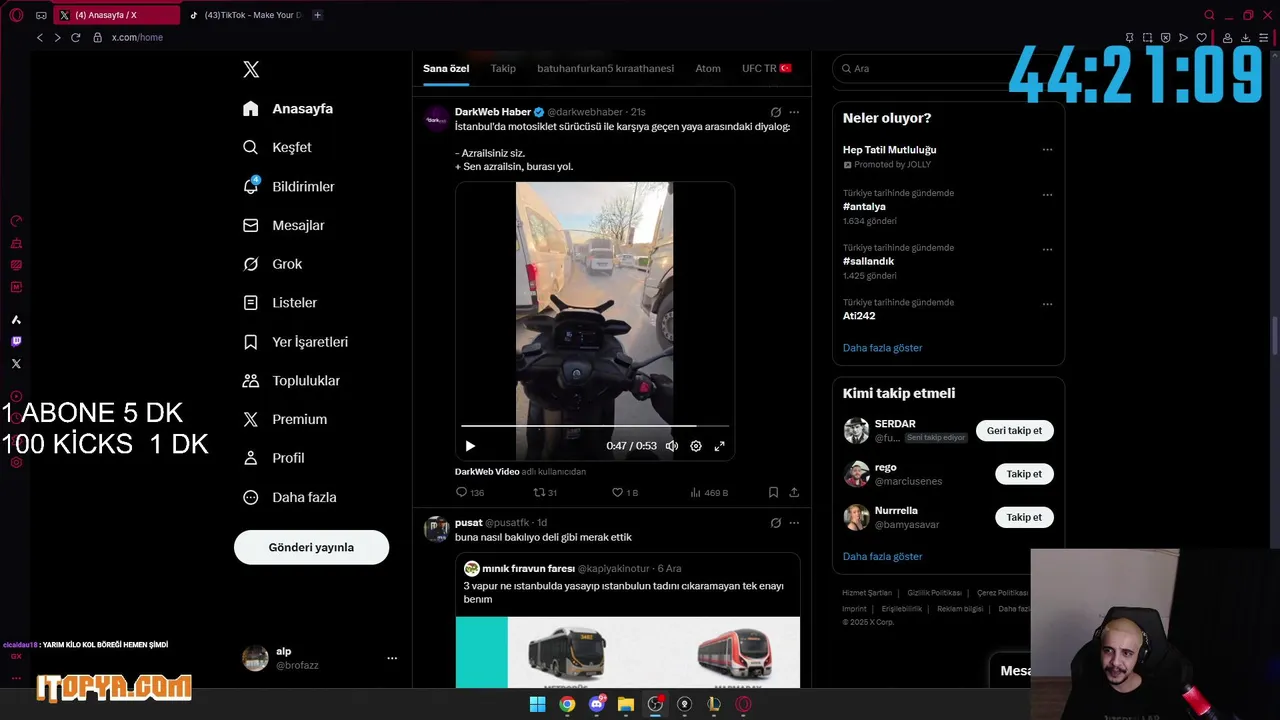Screen dimensions: 1280x720
Task: Reload the browser page
Action: (75, 37)
